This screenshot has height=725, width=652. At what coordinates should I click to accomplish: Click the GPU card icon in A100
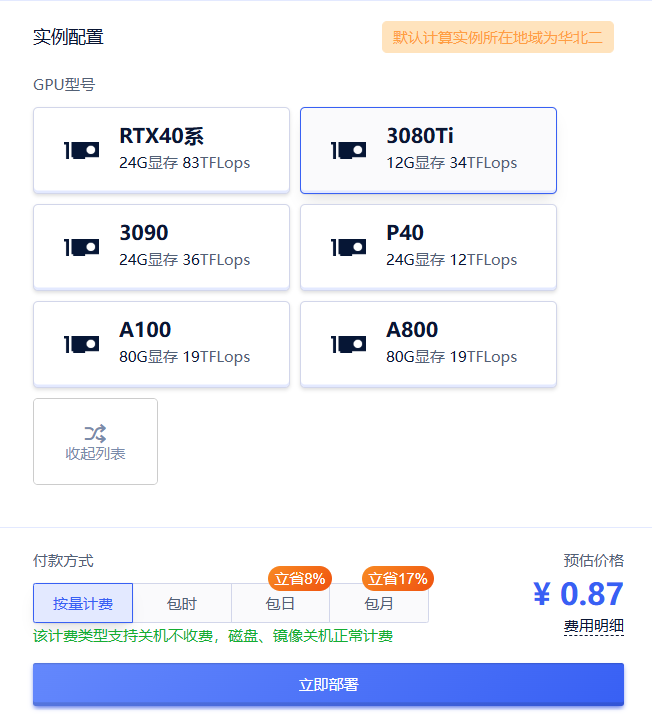click(81, 344)
